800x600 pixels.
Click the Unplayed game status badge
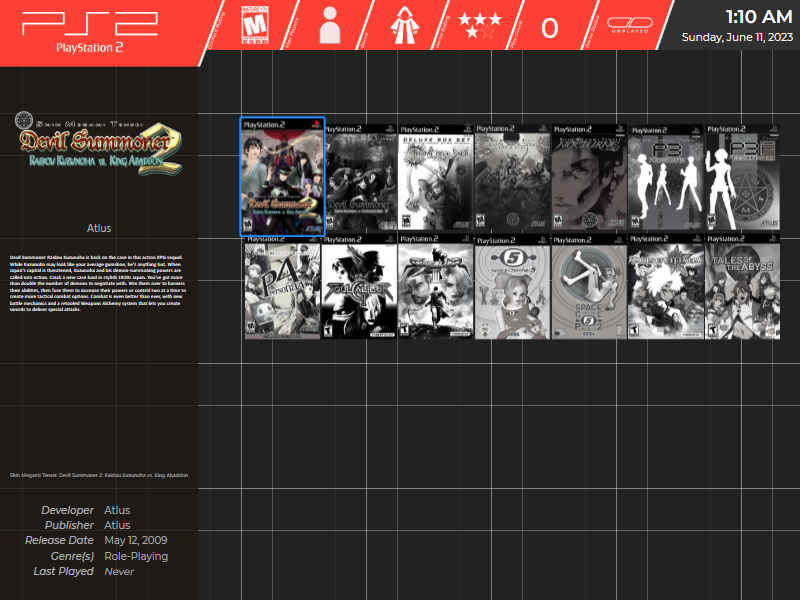click(630, 25)
